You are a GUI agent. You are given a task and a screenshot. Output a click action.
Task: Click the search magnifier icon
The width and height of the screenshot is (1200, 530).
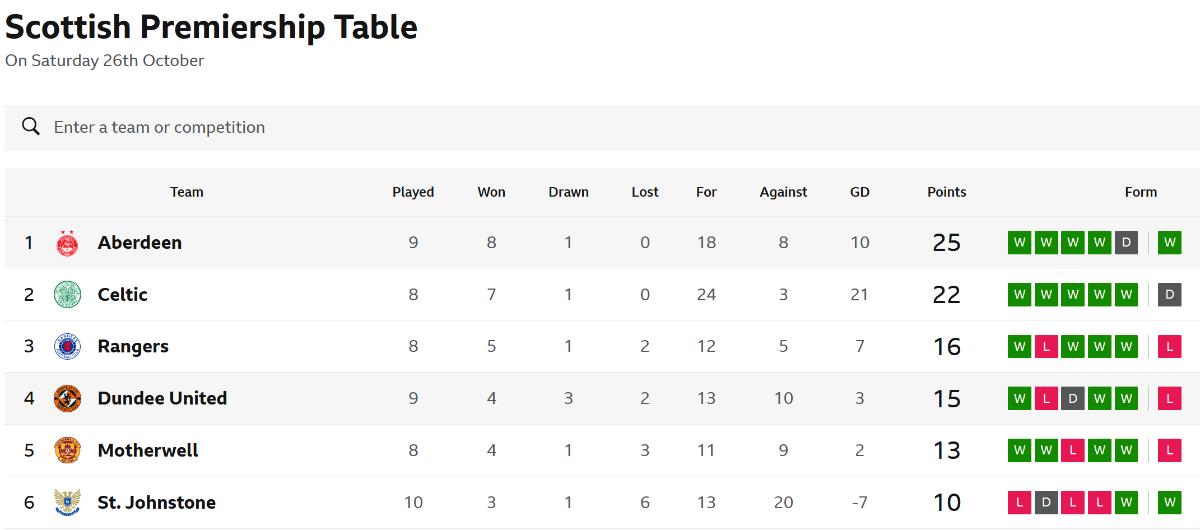point(31,127)
